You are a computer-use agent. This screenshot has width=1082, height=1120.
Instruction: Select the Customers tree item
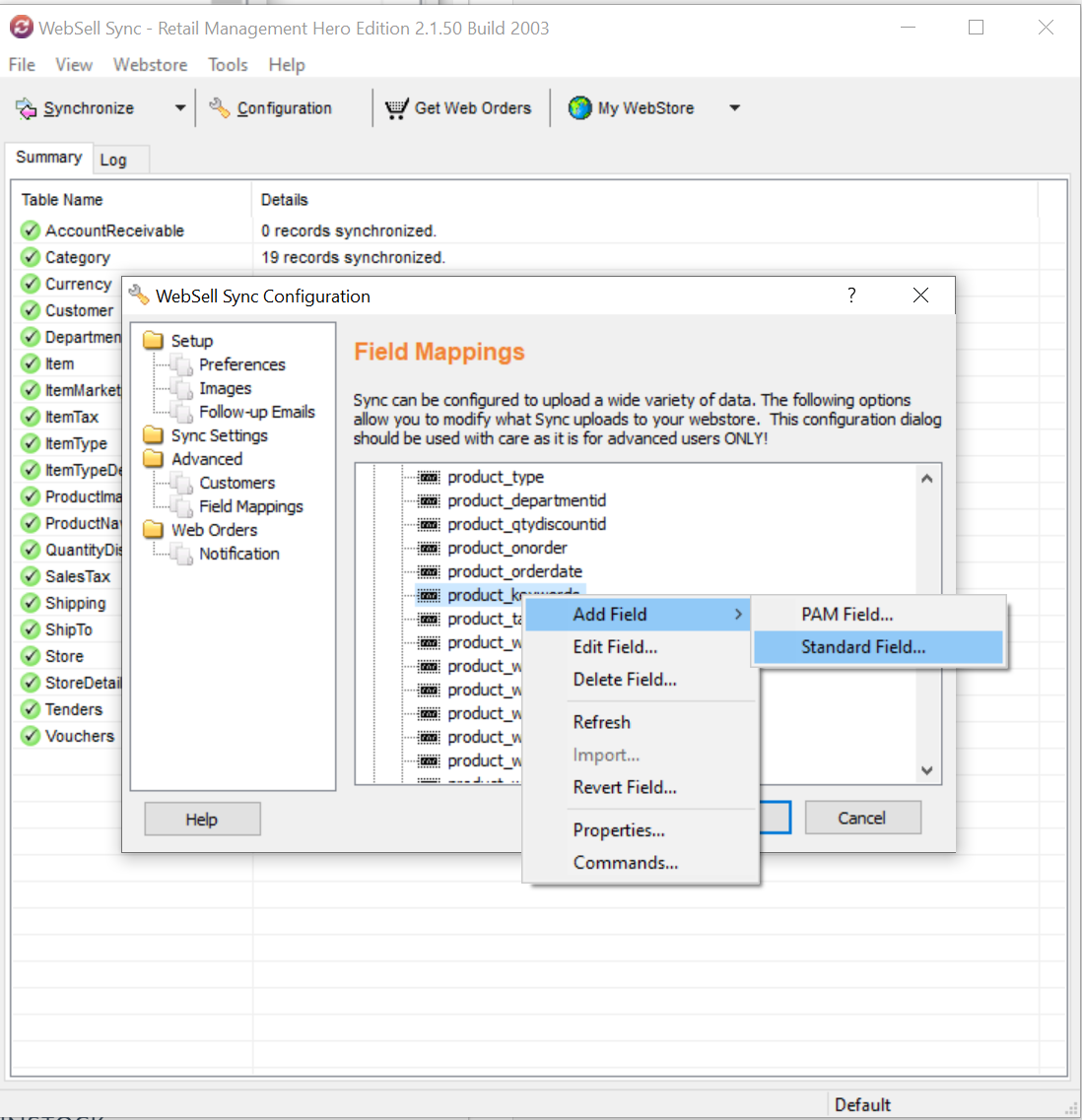tap(237, 483)
